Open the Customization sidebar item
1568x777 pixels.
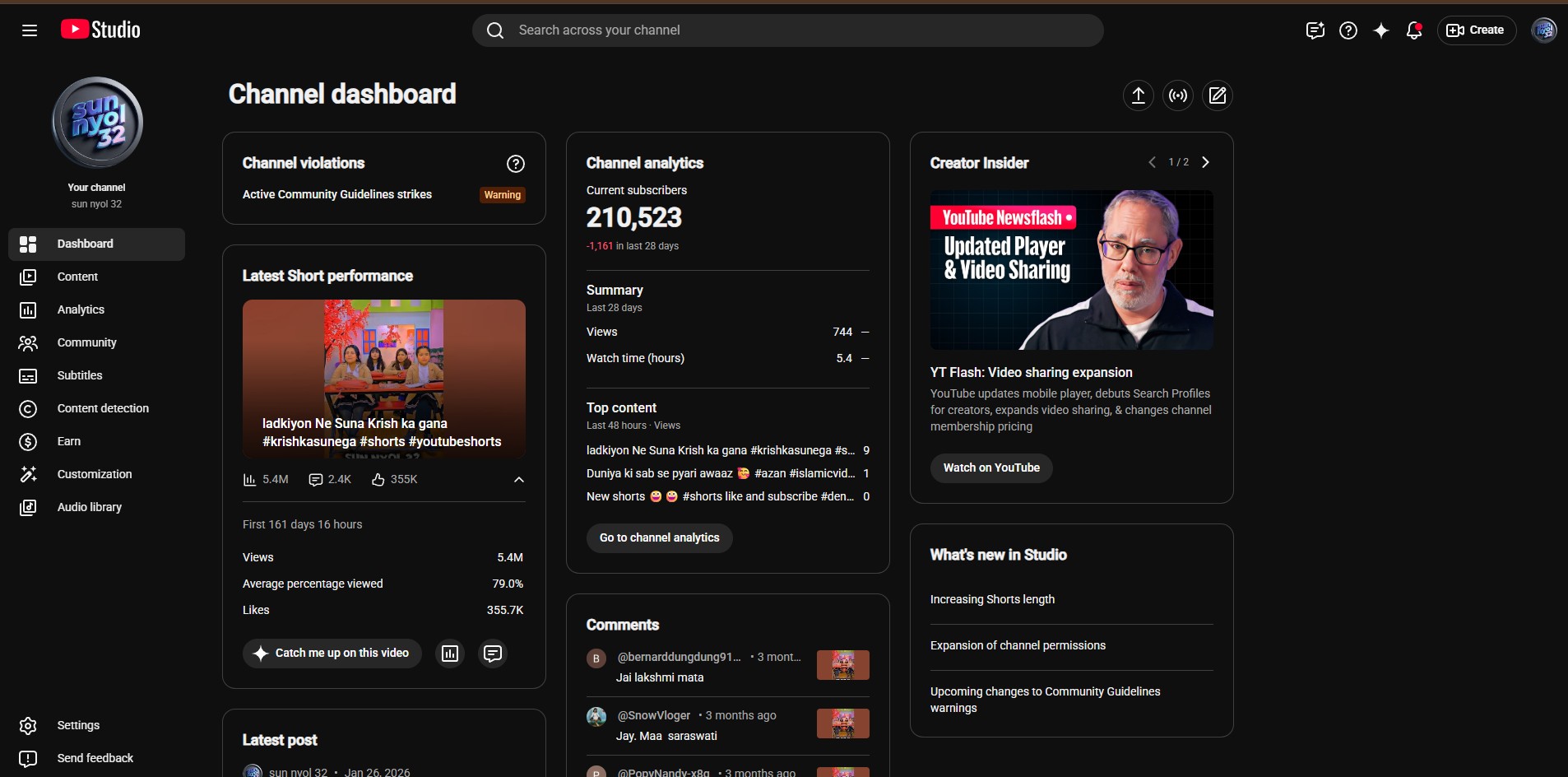(96, 475)
